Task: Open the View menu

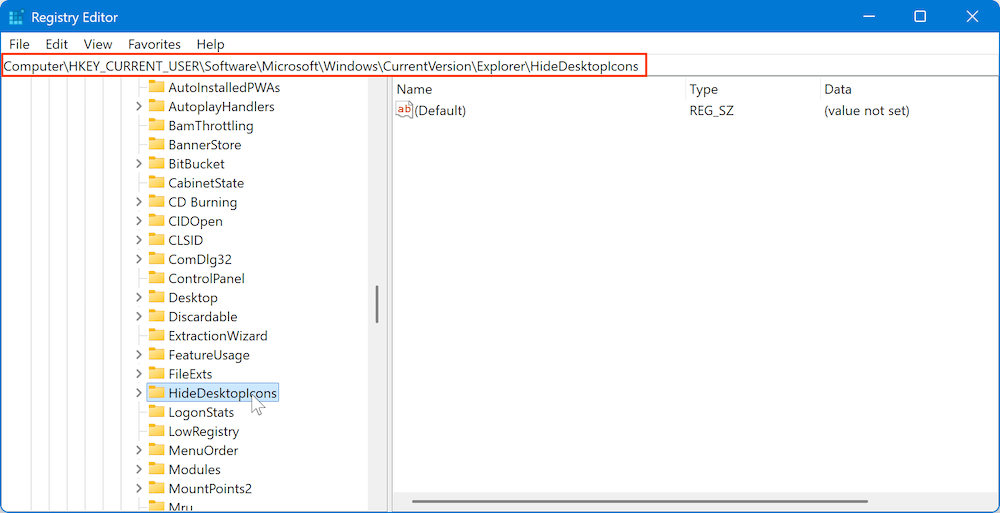Action: tap(98, 44)
